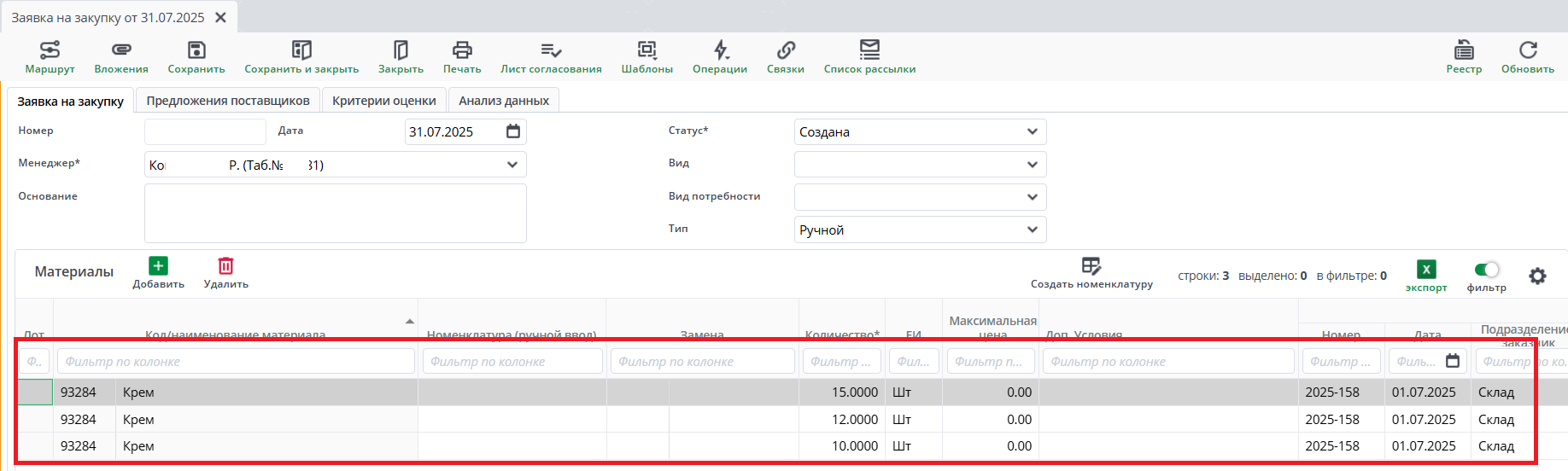This screenshot has height=471, width=1568.
Task: Expand the Статус dropdown
Action: click(x=1032, y=131)
